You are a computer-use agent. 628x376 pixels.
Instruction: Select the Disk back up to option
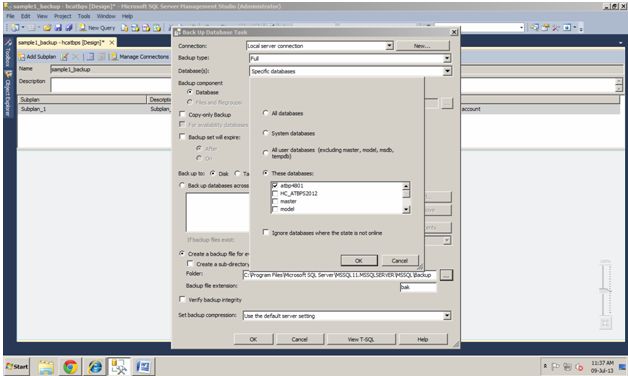click(213, 173)
